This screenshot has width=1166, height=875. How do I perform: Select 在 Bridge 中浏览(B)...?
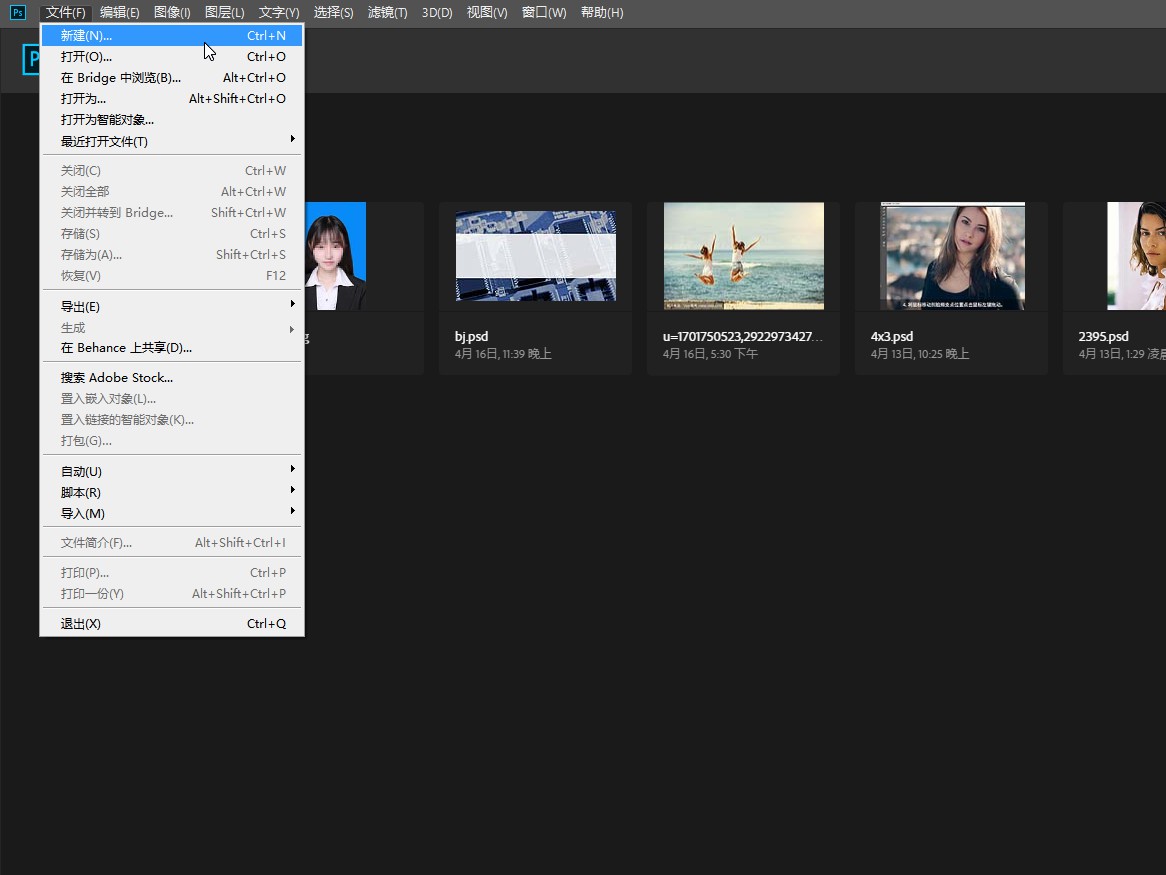tap(172, 77)
